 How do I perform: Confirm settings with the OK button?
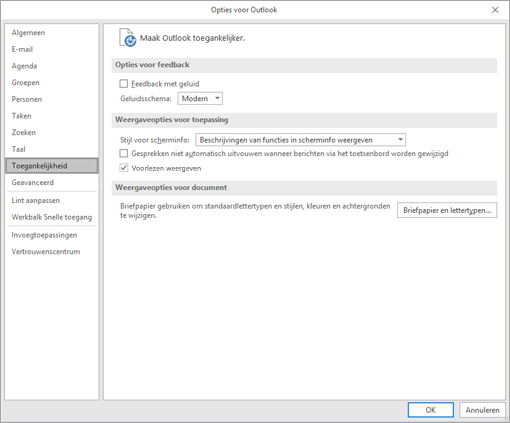(x=431, y=410)
